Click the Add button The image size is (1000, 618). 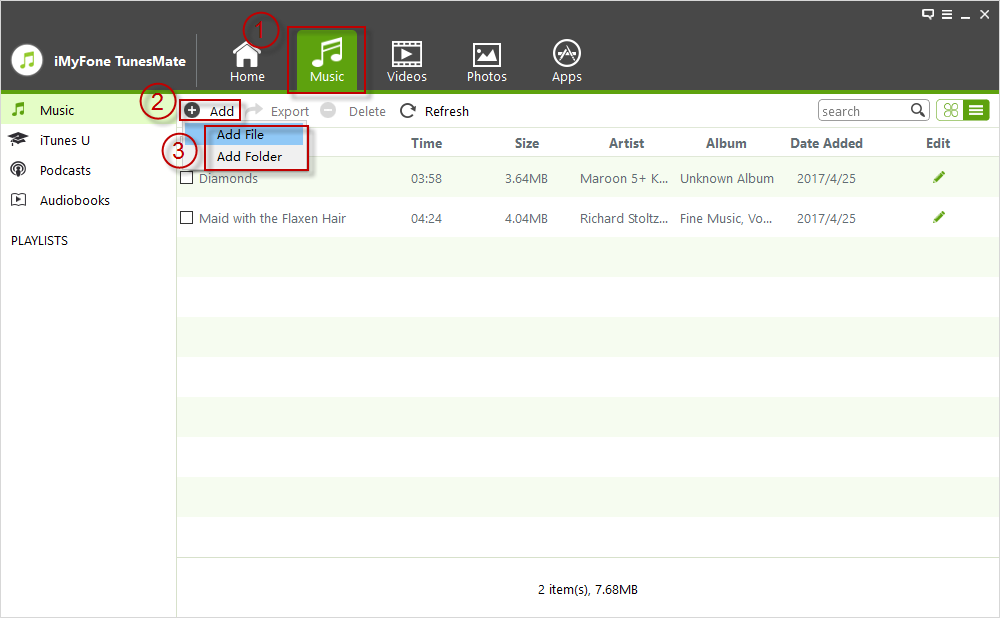point(210,111)
